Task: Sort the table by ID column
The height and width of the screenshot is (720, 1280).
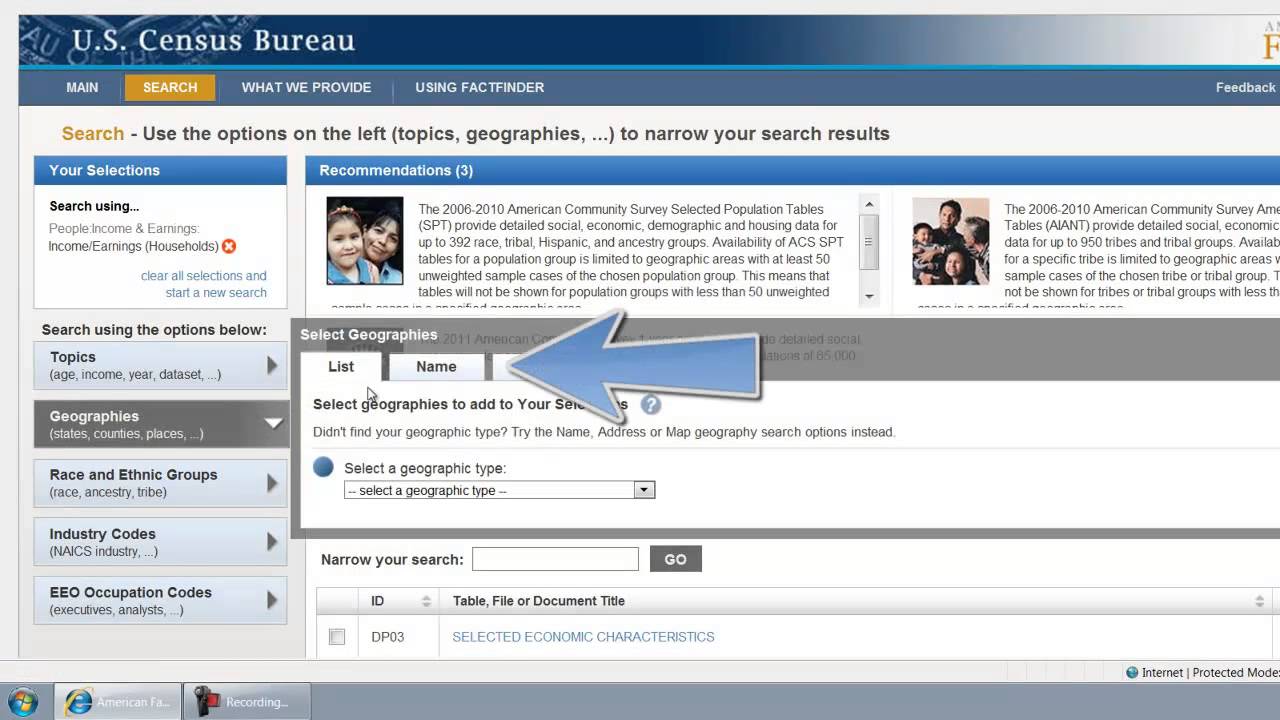Action: pos(398,601)
